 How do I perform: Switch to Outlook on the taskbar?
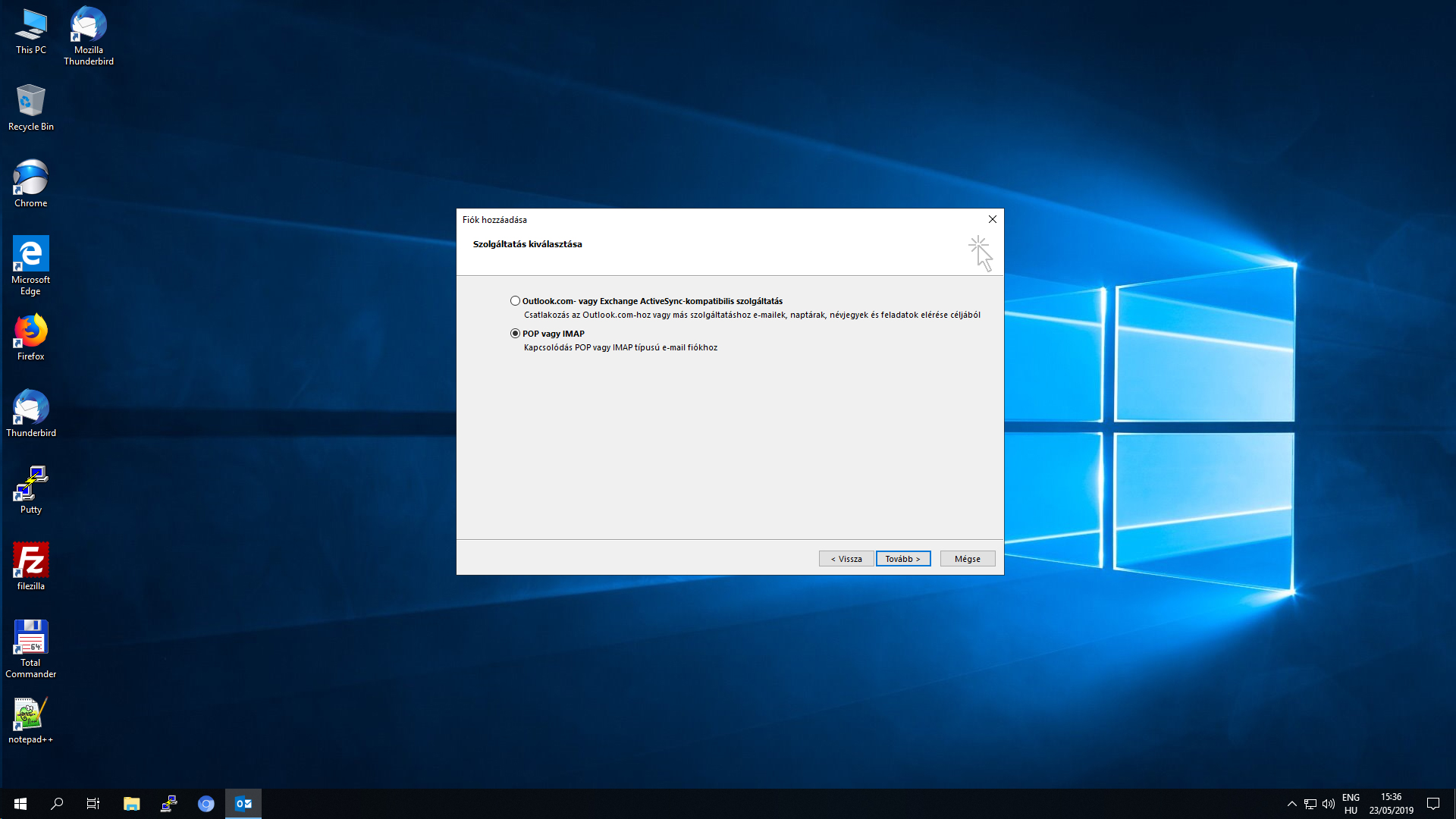243,804
